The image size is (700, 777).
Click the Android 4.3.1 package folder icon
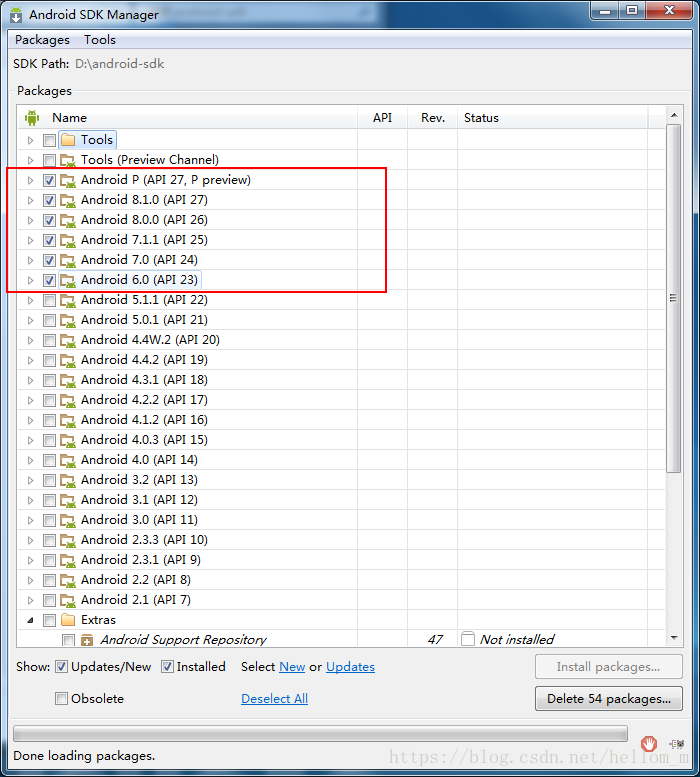coord(68,380)
